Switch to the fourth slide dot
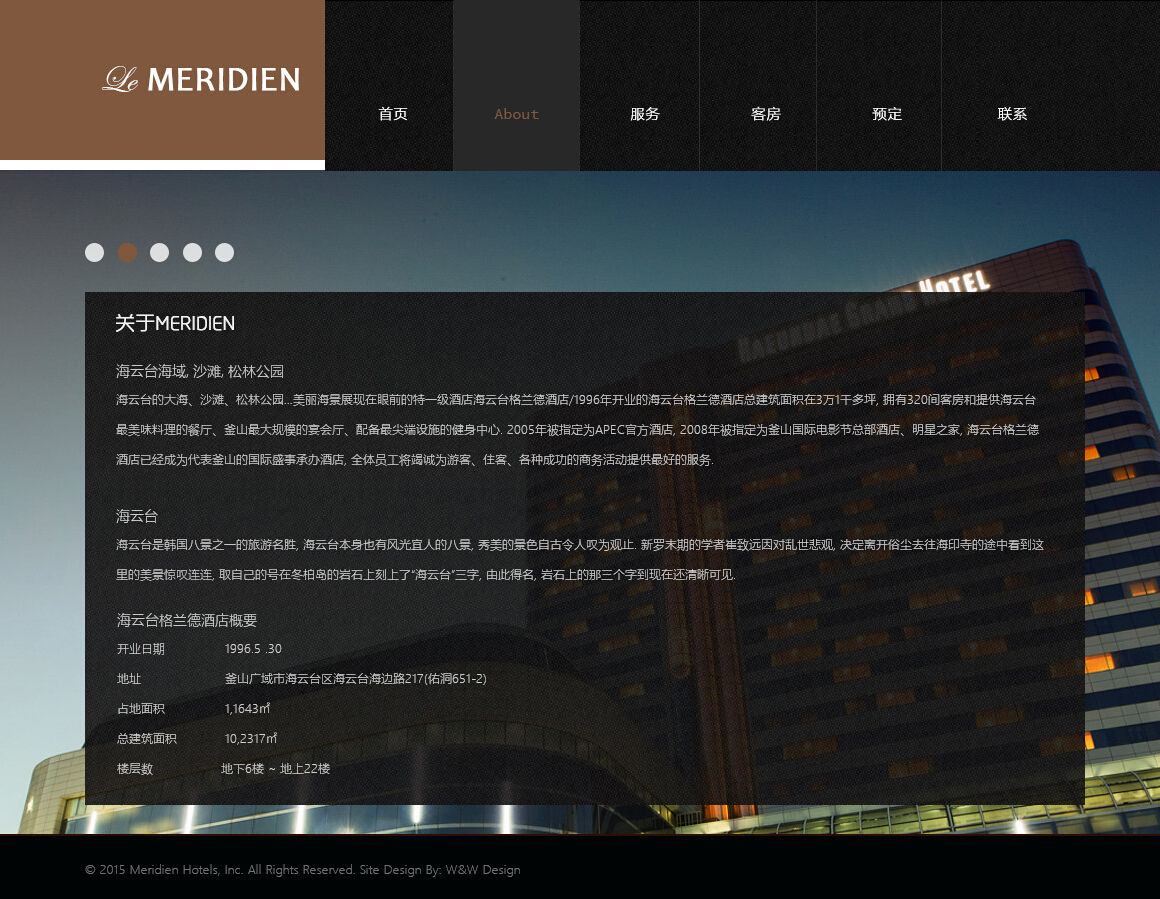 coord(192,252)
